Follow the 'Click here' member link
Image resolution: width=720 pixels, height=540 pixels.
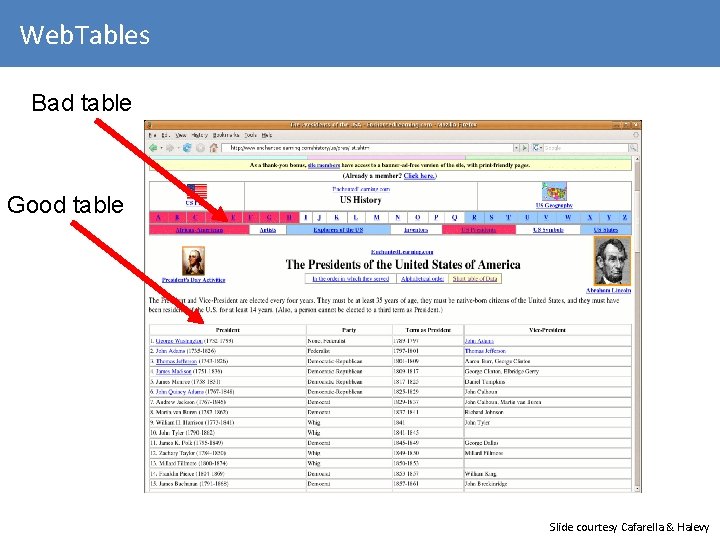point(419,176)
